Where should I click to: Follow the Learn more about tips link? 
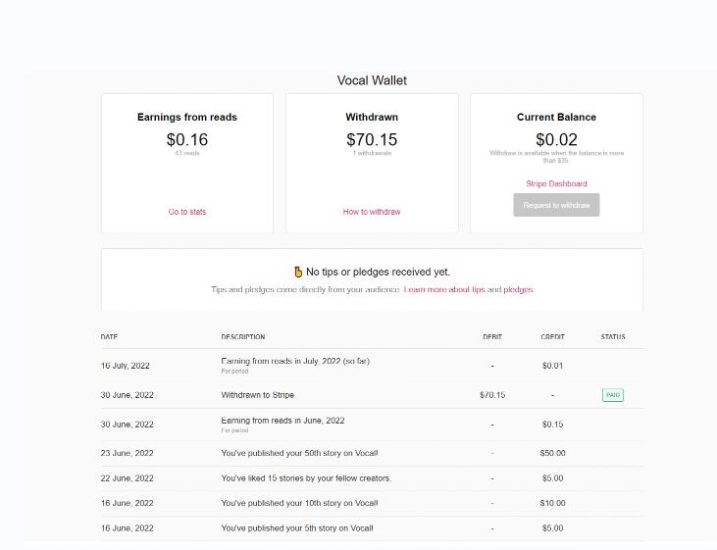click(x=443, y=289)
